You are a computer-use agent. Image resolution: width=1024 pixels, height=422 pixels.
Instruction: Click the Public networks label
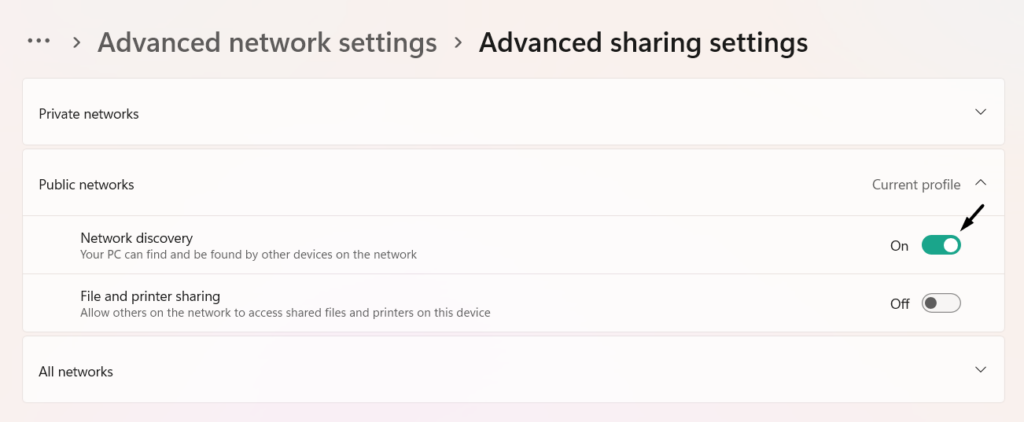click(x=86, y=185)
